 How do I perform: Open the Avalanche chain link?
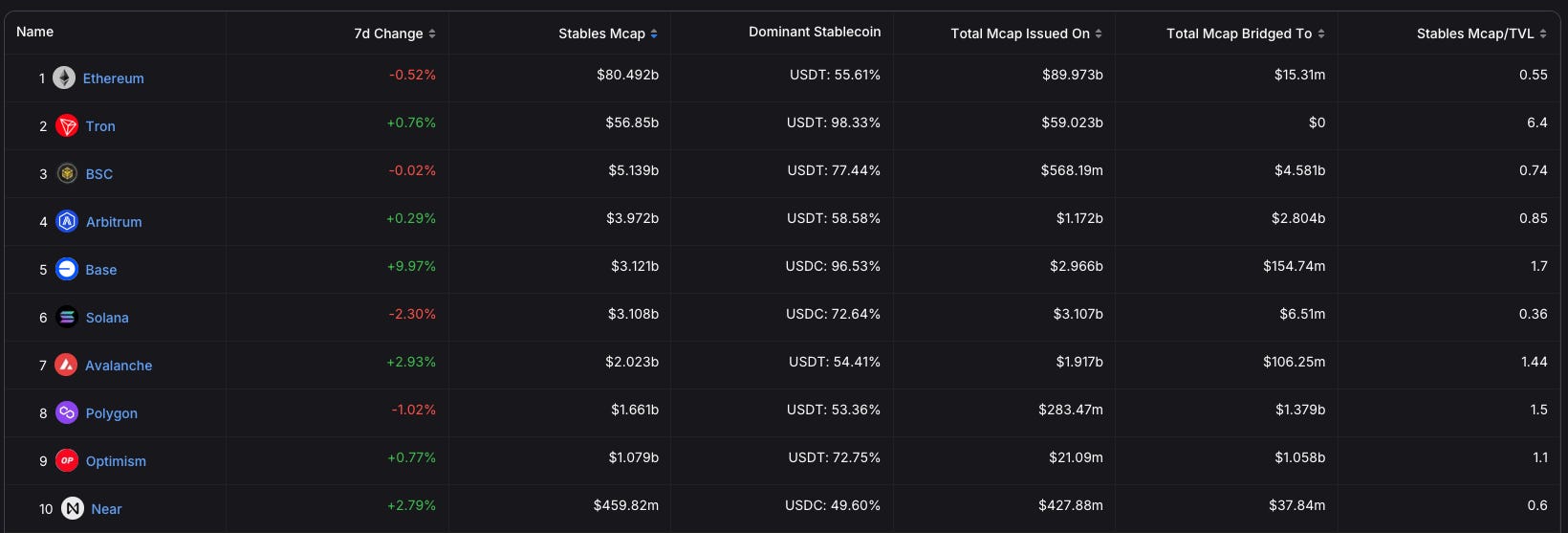(x=119, y=366)
